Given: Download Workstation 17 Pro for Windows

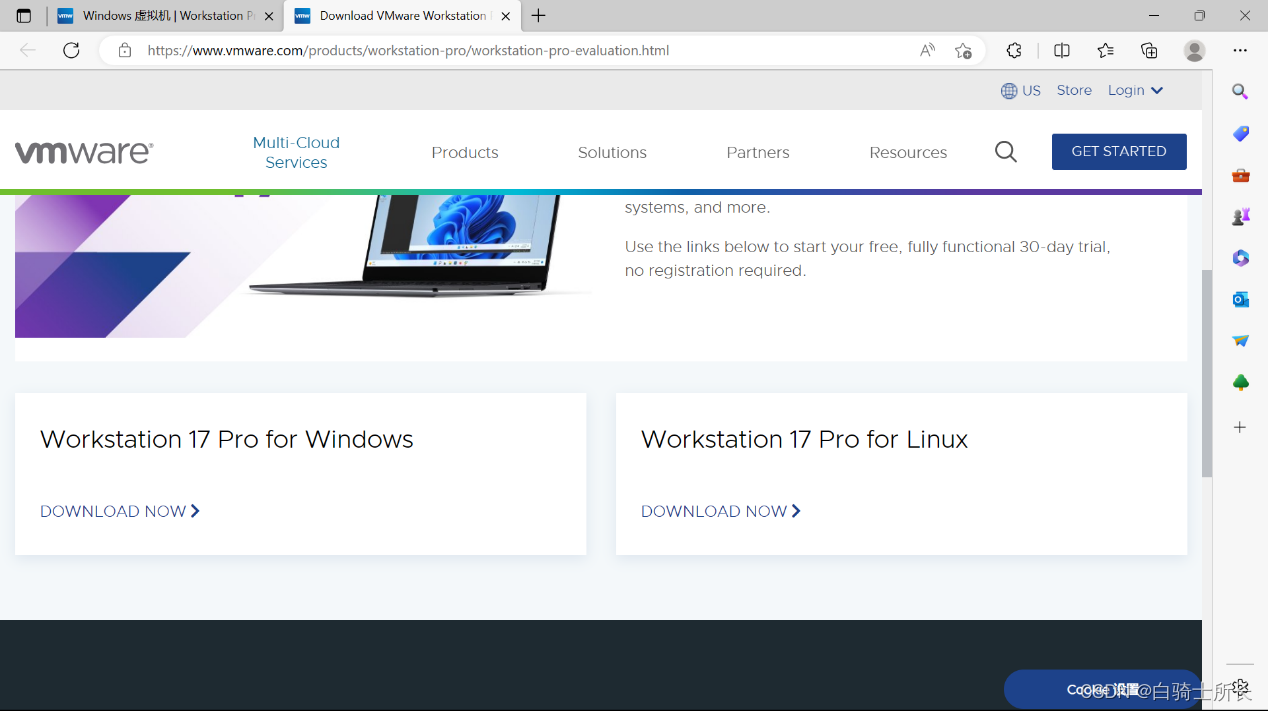Looking at the screenshot, I should (x=120, y=511).
